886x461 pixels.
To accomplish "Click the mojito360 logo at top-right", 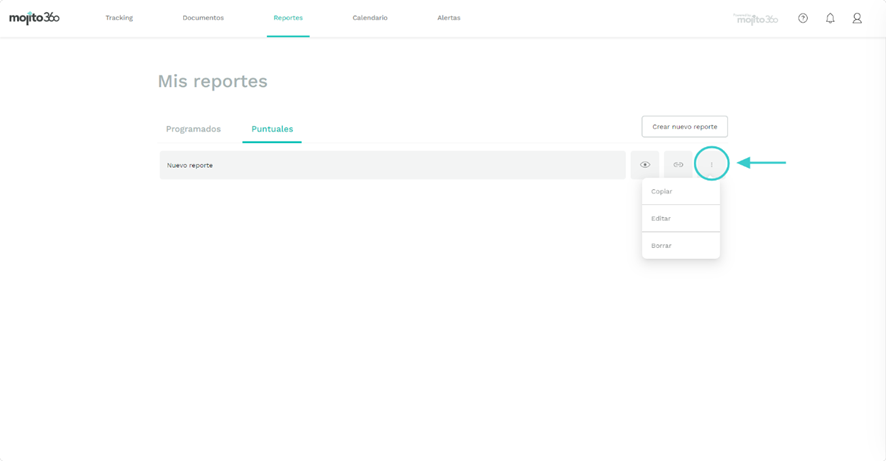I will coord(756,19).
